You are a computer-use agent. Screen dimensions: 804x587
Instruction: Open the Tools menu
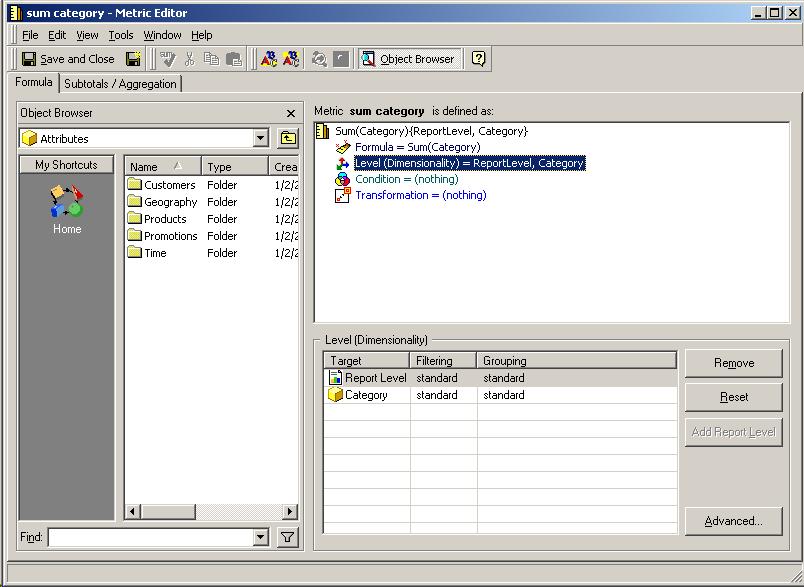click(x=120, y=34)
